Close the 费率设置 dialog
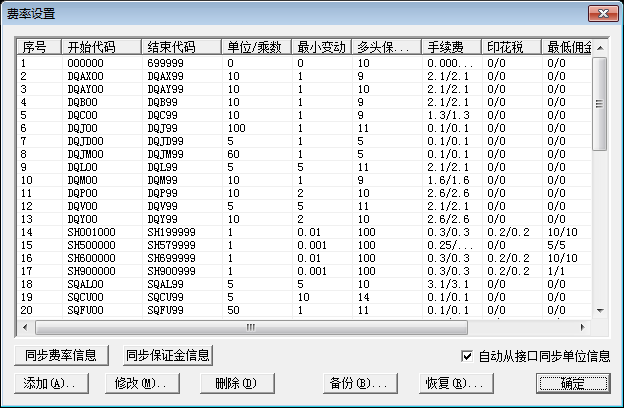The height and width of the screenshot is (408, 624). (x=603, y=14)
